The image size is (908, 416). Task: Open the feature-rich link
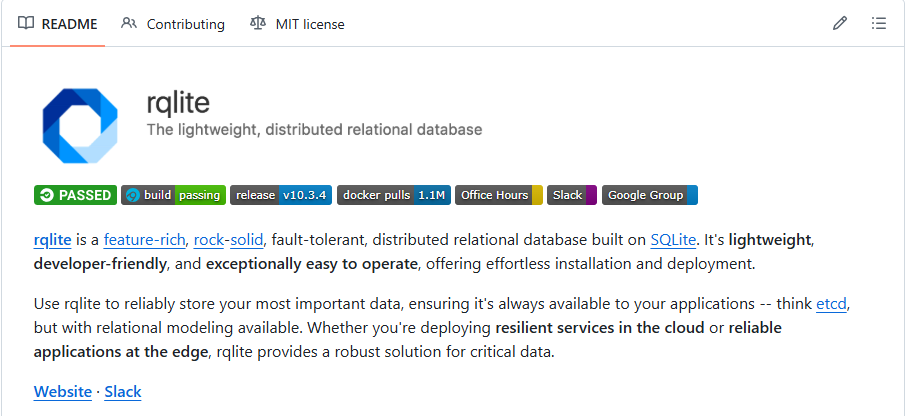145,239
